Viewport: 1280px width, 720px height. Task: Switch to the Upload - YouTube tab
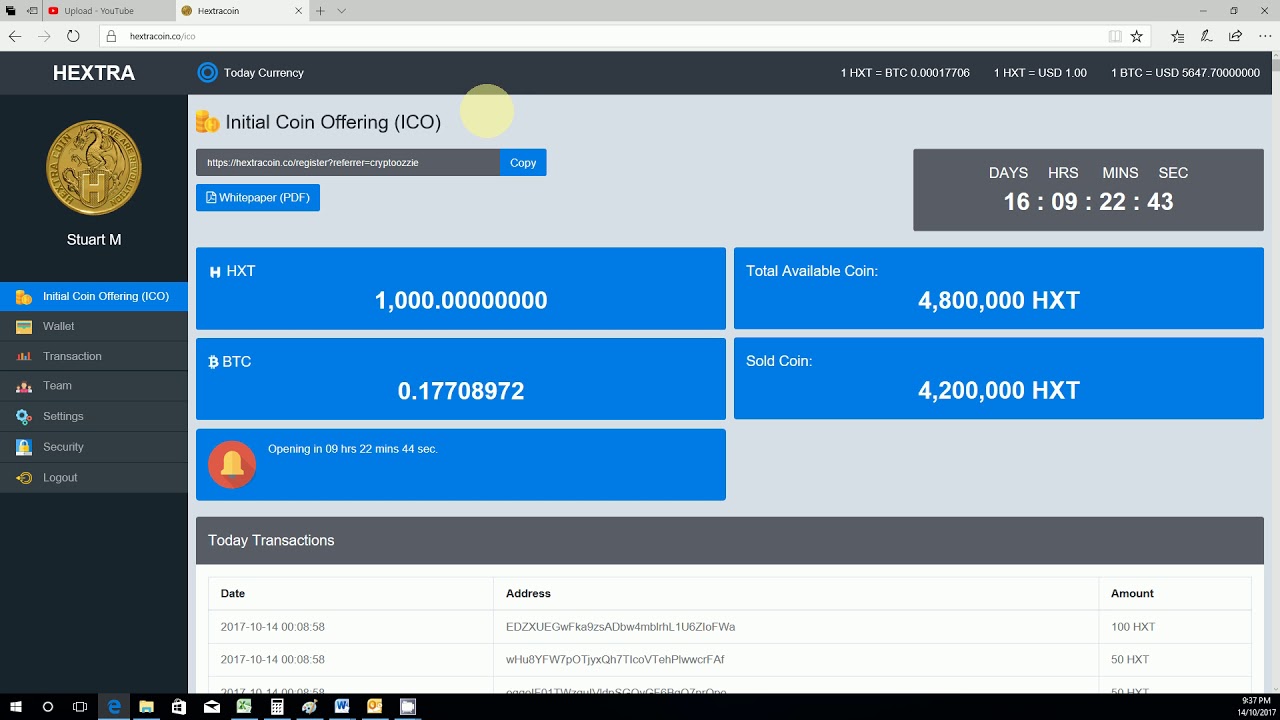pos(108,11)
